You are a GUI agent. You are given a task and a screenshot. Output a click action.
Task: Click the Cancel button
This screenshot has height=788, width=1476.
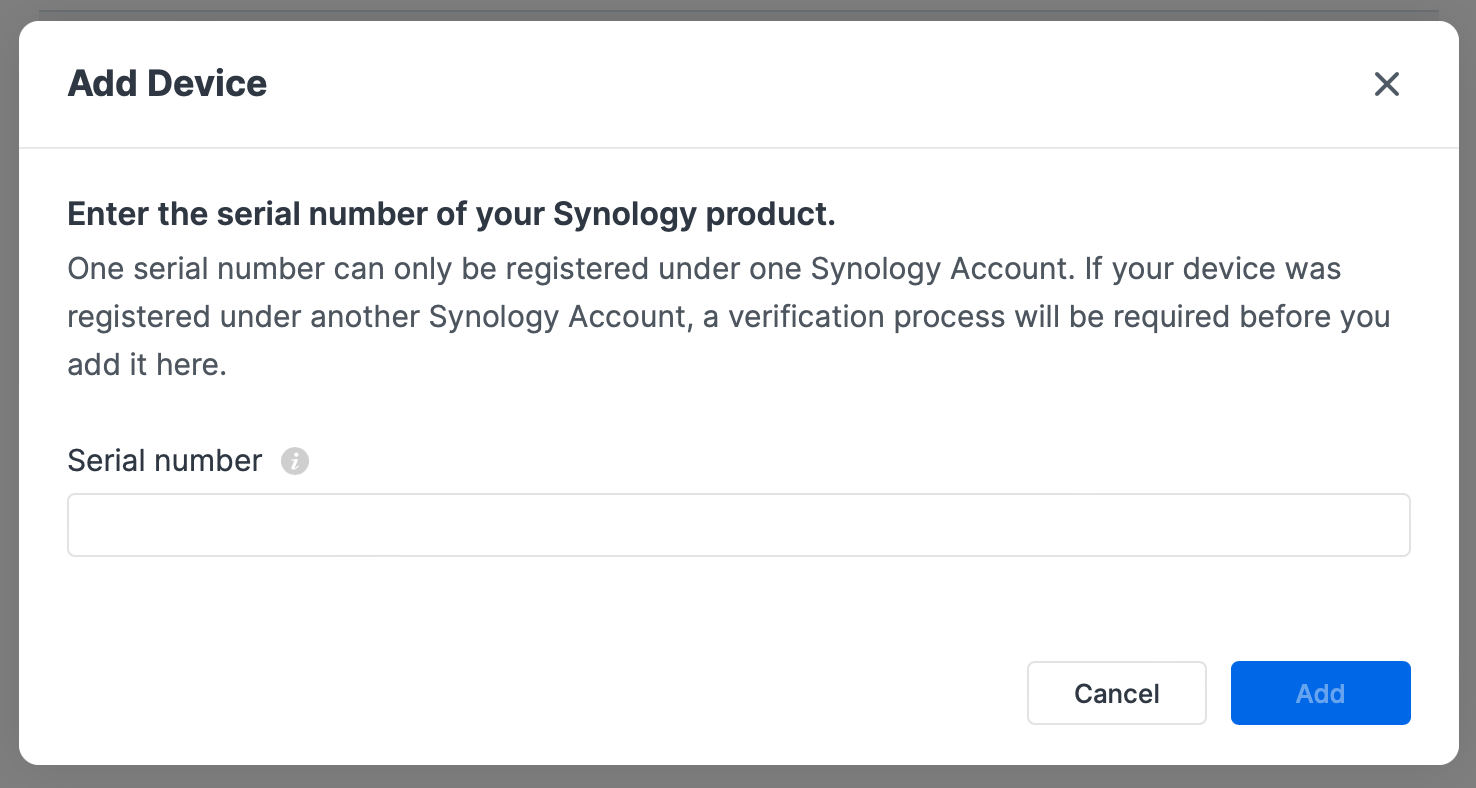[1116, 693]
